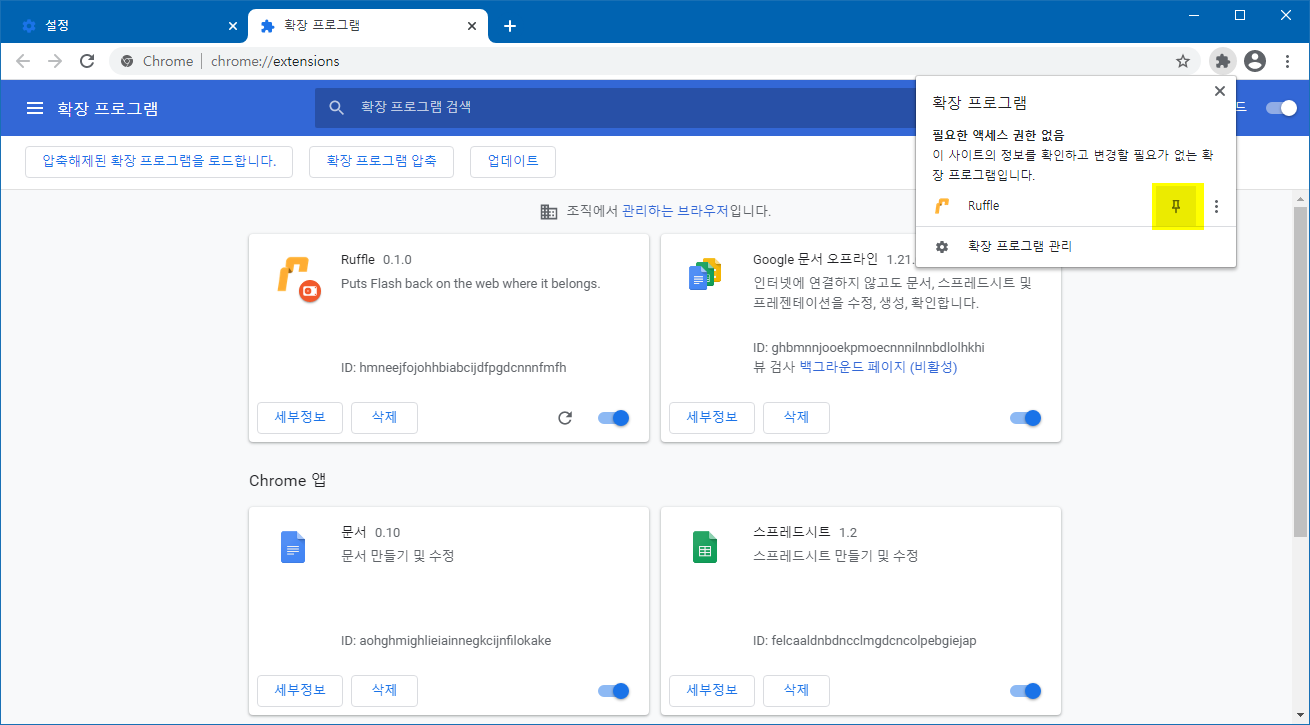1310x725 pixels.
Task: Remove Ruffle with 삭제 button
Action: (x=384, y=417)
